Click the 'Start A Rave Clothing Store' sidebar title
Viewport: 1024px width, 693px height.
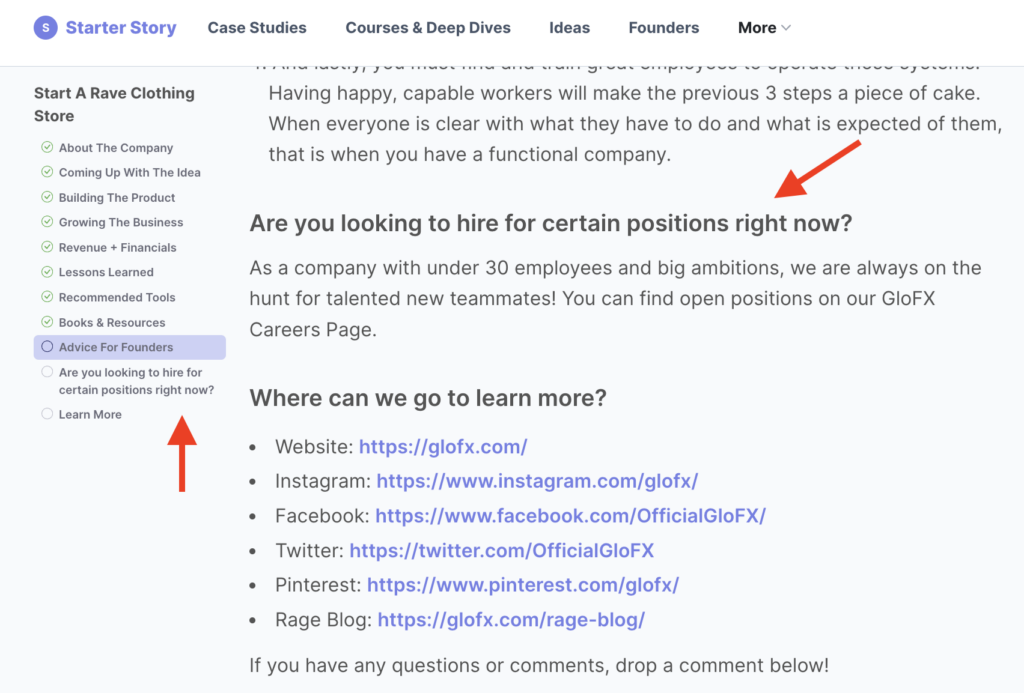tap(114, 105)
